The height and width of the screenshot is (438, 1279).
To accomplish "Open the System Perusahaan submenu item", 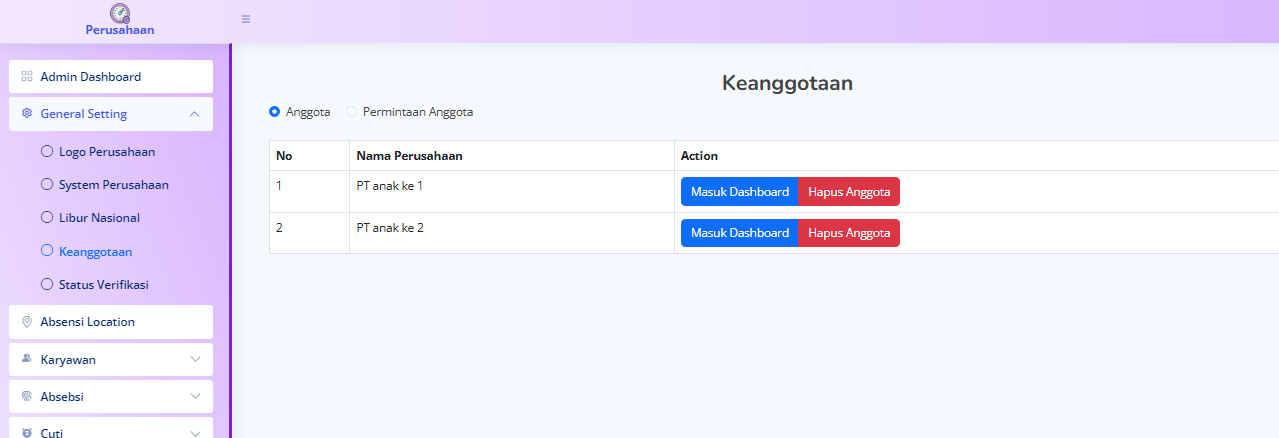I will (x=113, y=185).
